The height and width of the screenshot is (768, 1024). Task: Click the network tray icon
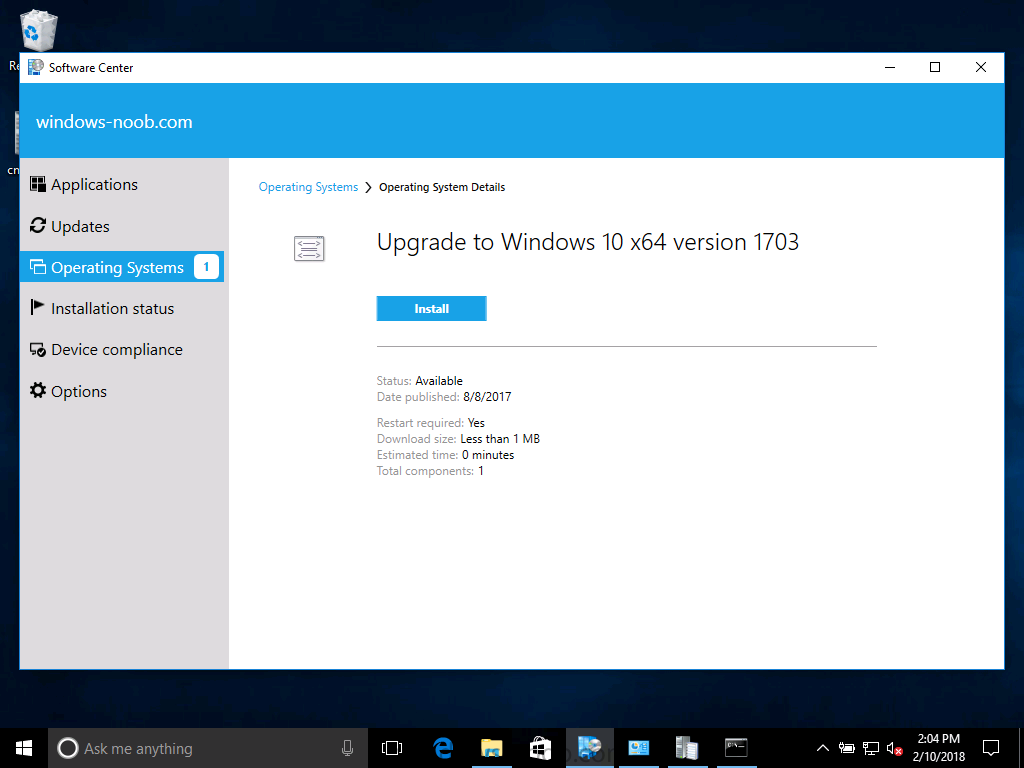pos(871,748)
